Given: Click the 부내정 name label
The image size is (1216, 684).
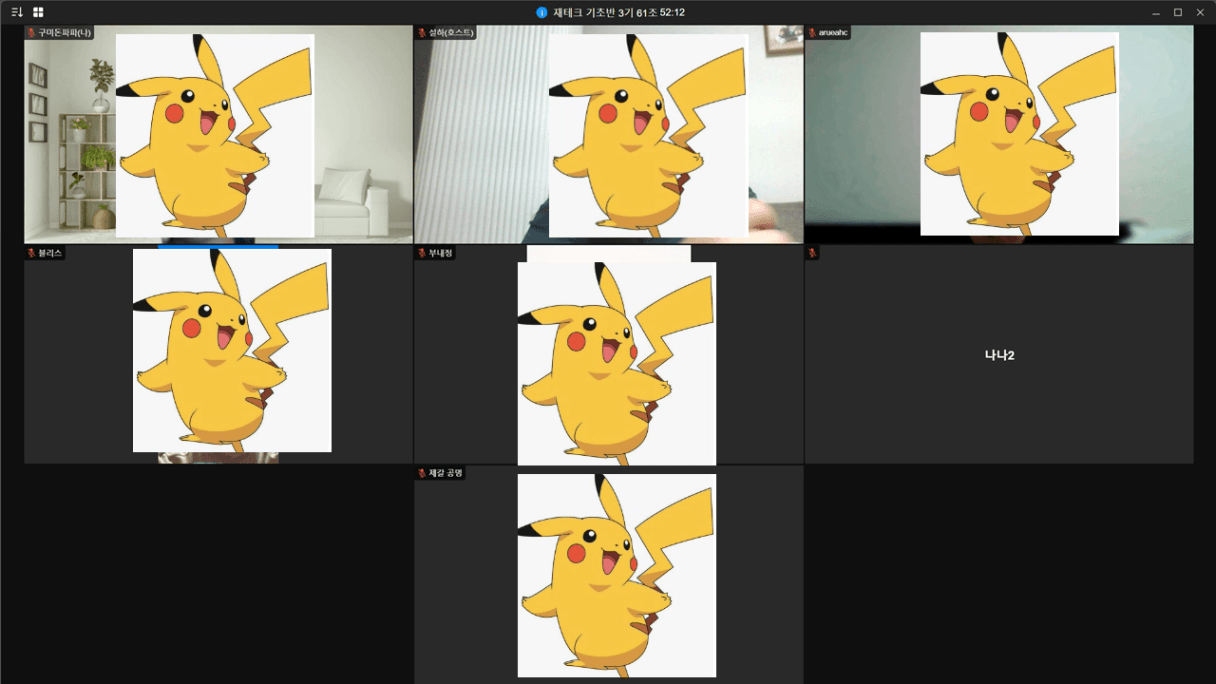Looking at the screenshot, I should tap(440, 253).
